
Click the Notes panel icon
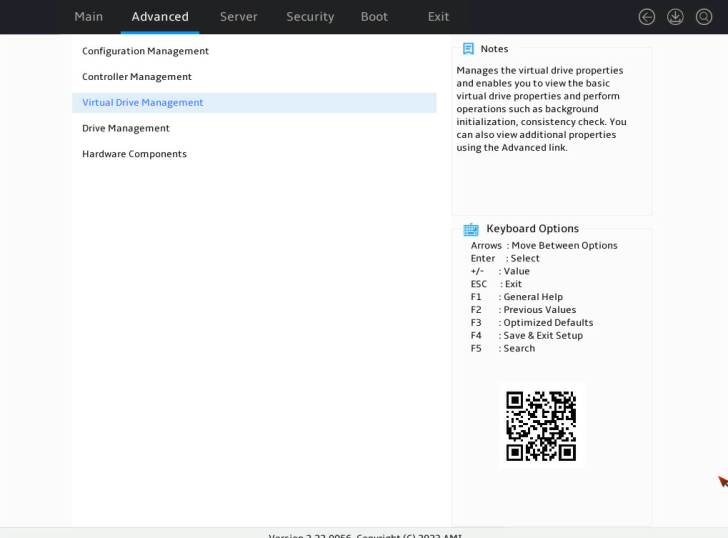point(468,49)
